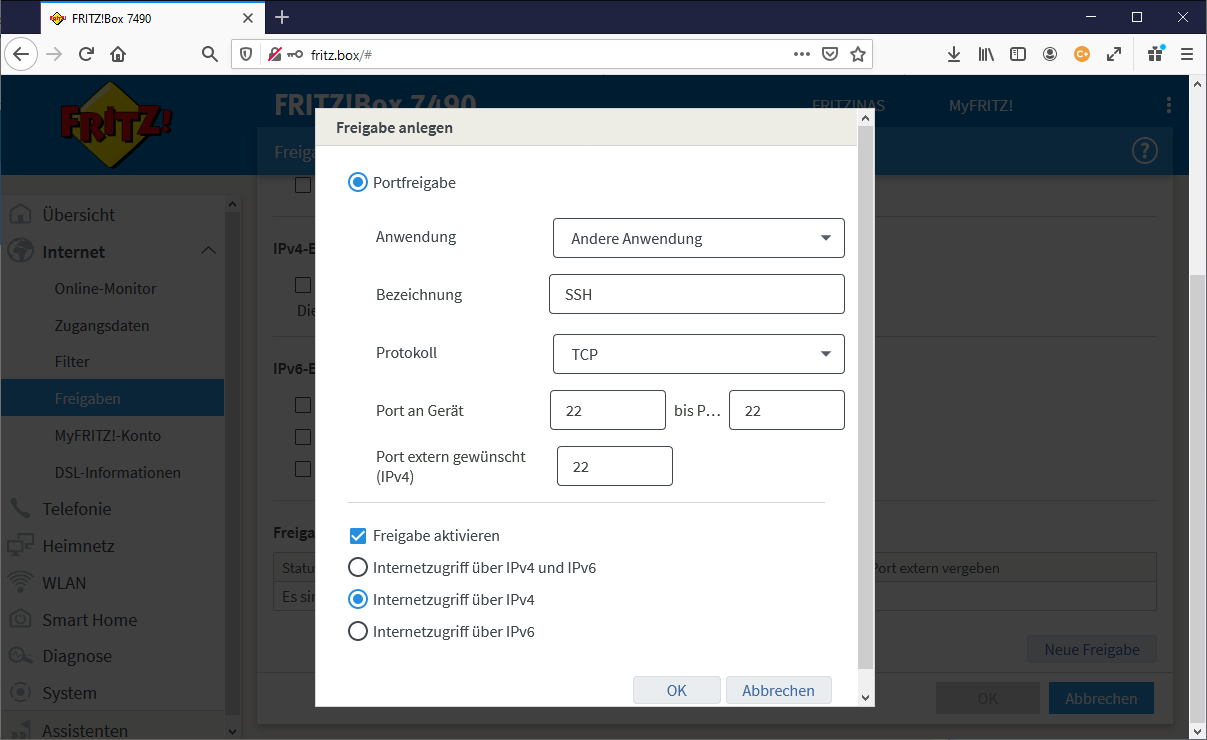Open the help question mark icon
1207x740 pixels.
(x=1144, y=151)
